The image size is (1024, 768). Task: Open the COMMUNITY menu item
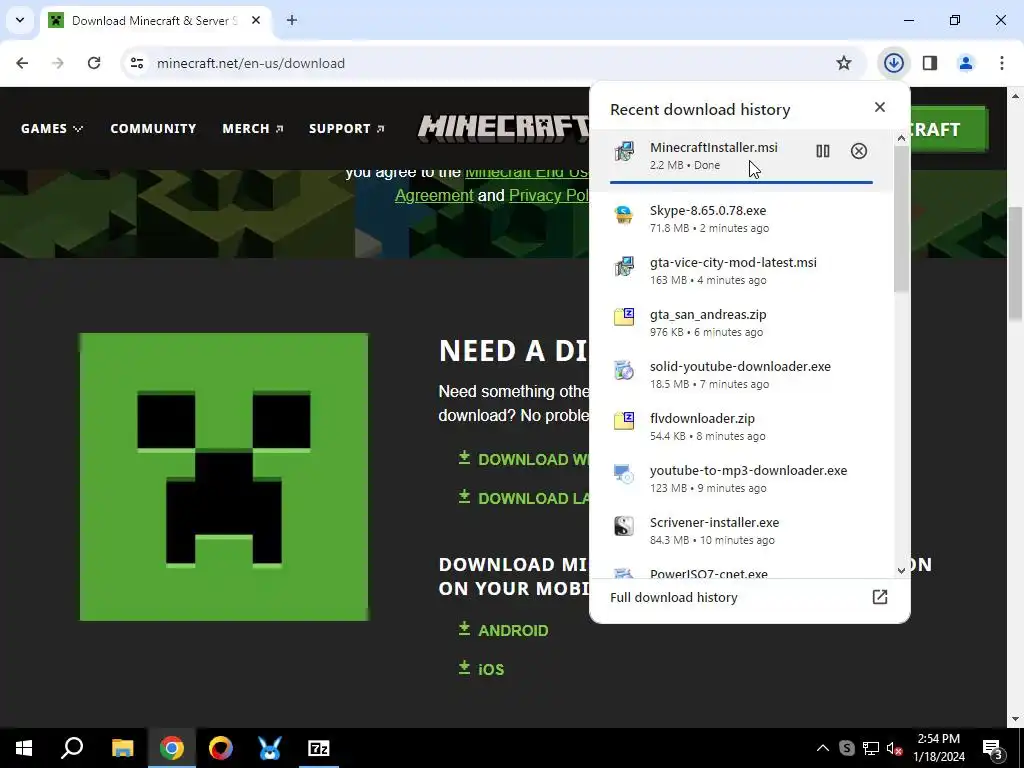click(153, 129)
